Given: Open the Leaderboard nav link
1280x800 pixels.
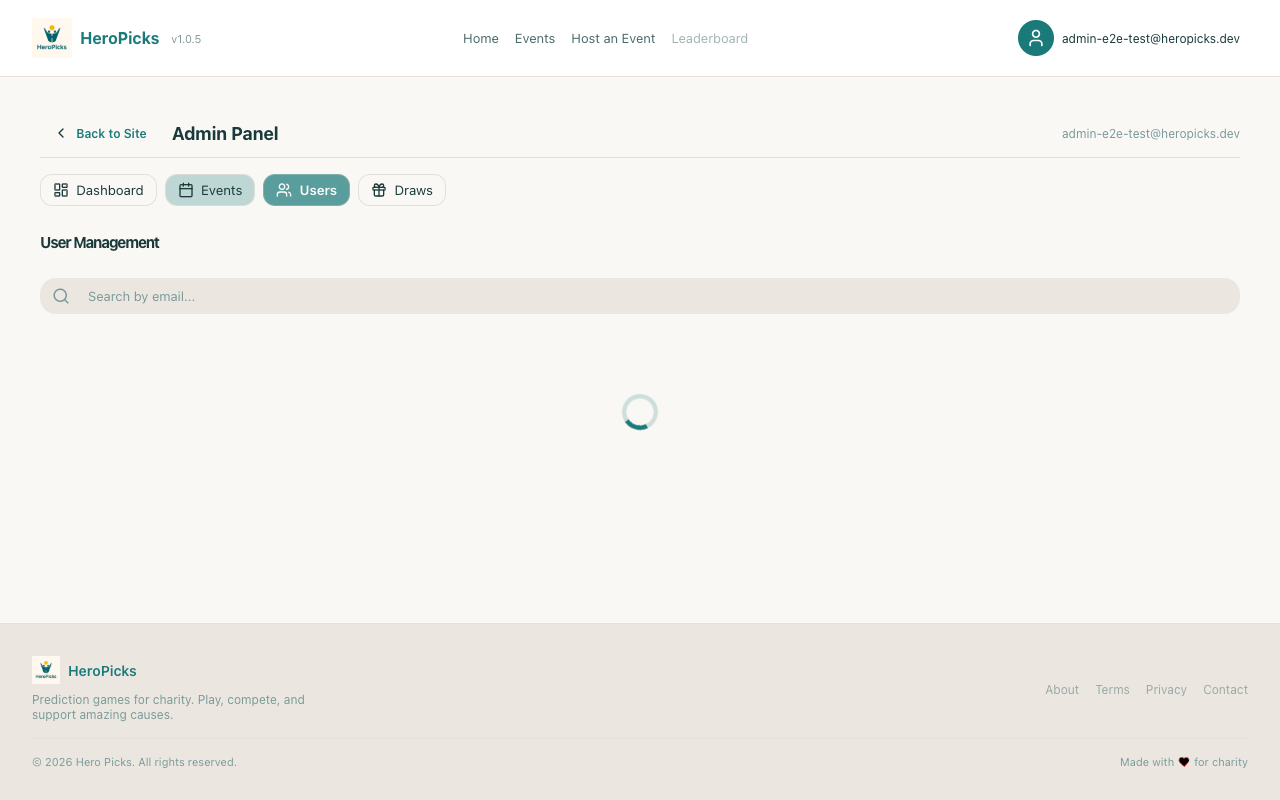Looking at the screenshot, I should (709, 38).
